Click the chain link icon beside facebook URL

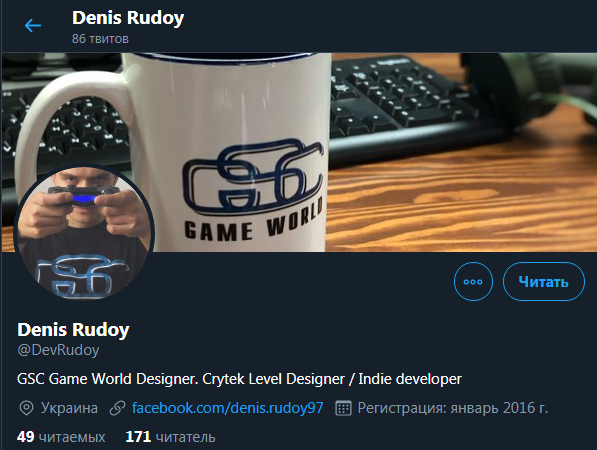pyautogui.click(x=117, y=408)
